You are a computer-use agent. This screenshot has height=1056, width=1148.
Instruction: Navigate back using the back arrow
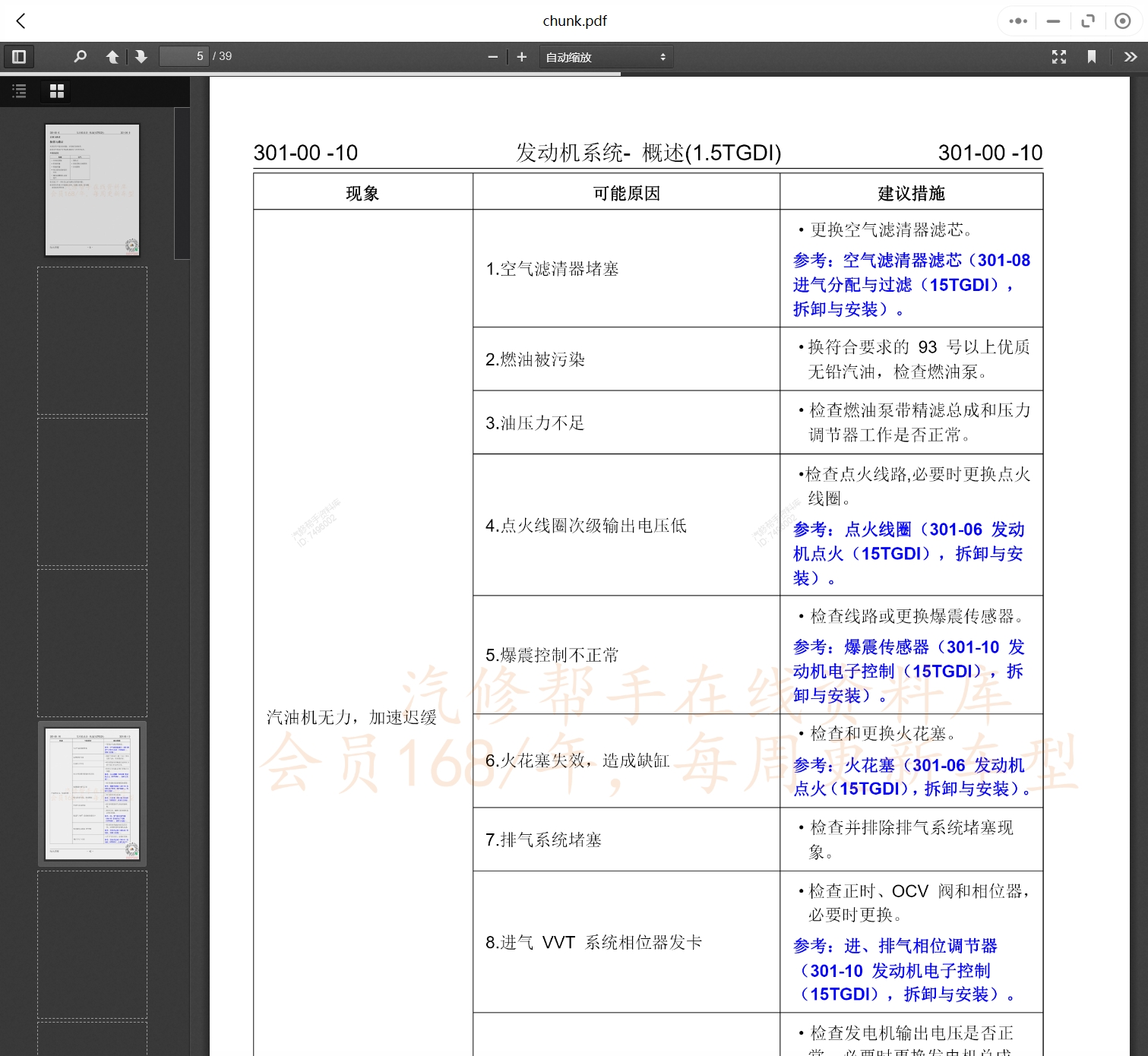coord(21,21)
